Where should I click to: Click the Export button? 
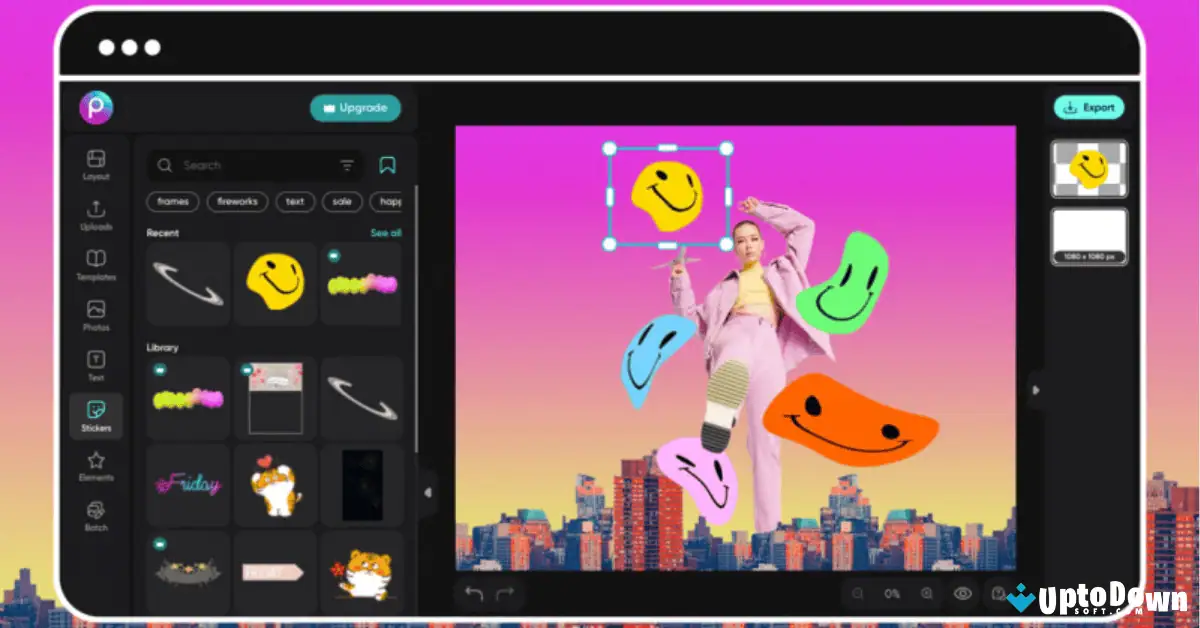click(1088, 108)
